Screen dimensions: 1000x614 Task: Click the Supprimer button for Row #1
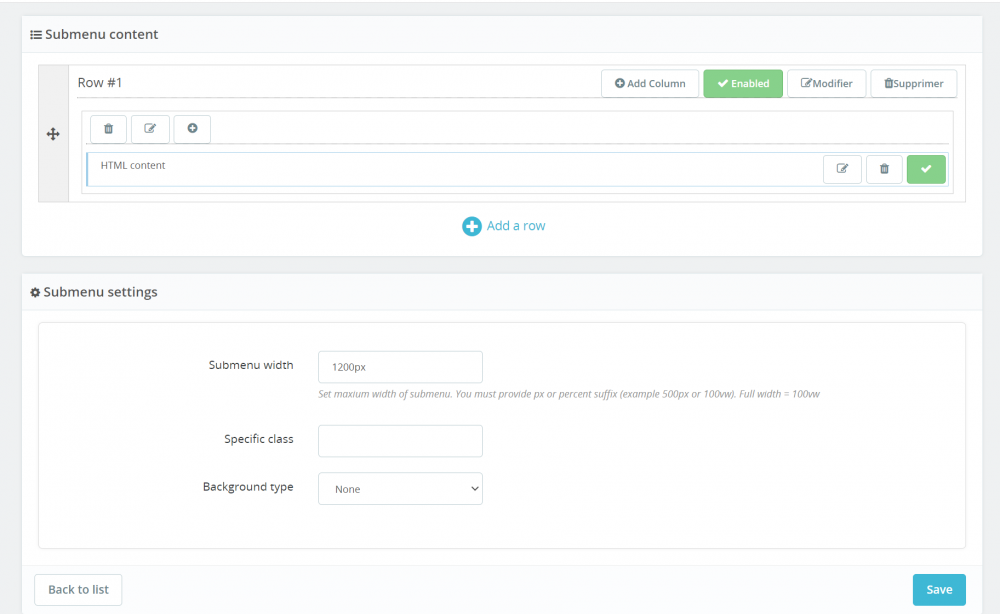pos(913,84)
